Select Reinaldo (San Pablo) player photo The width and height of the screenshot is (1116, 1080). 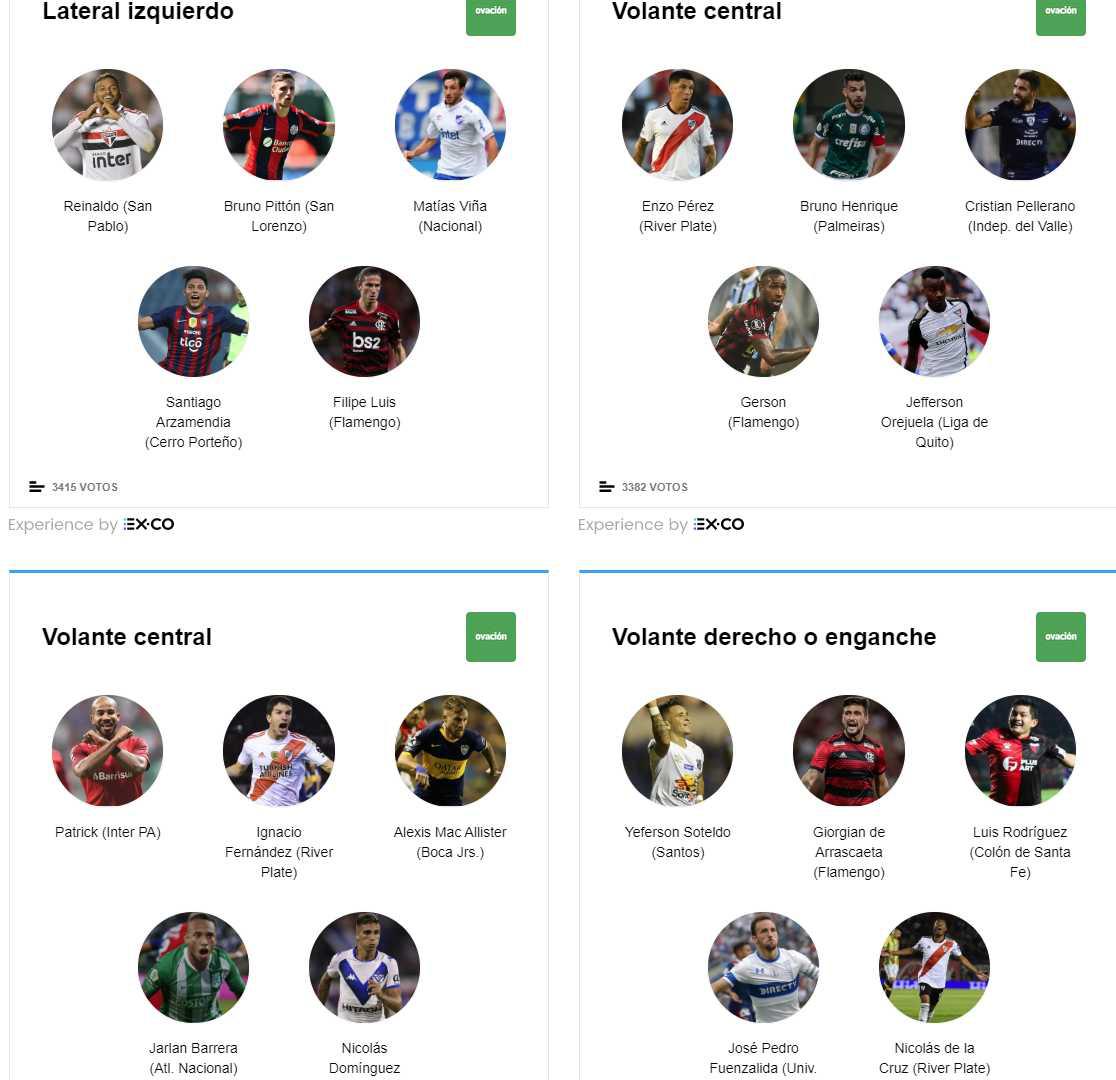pyautogui.click(x=107, y=125)
